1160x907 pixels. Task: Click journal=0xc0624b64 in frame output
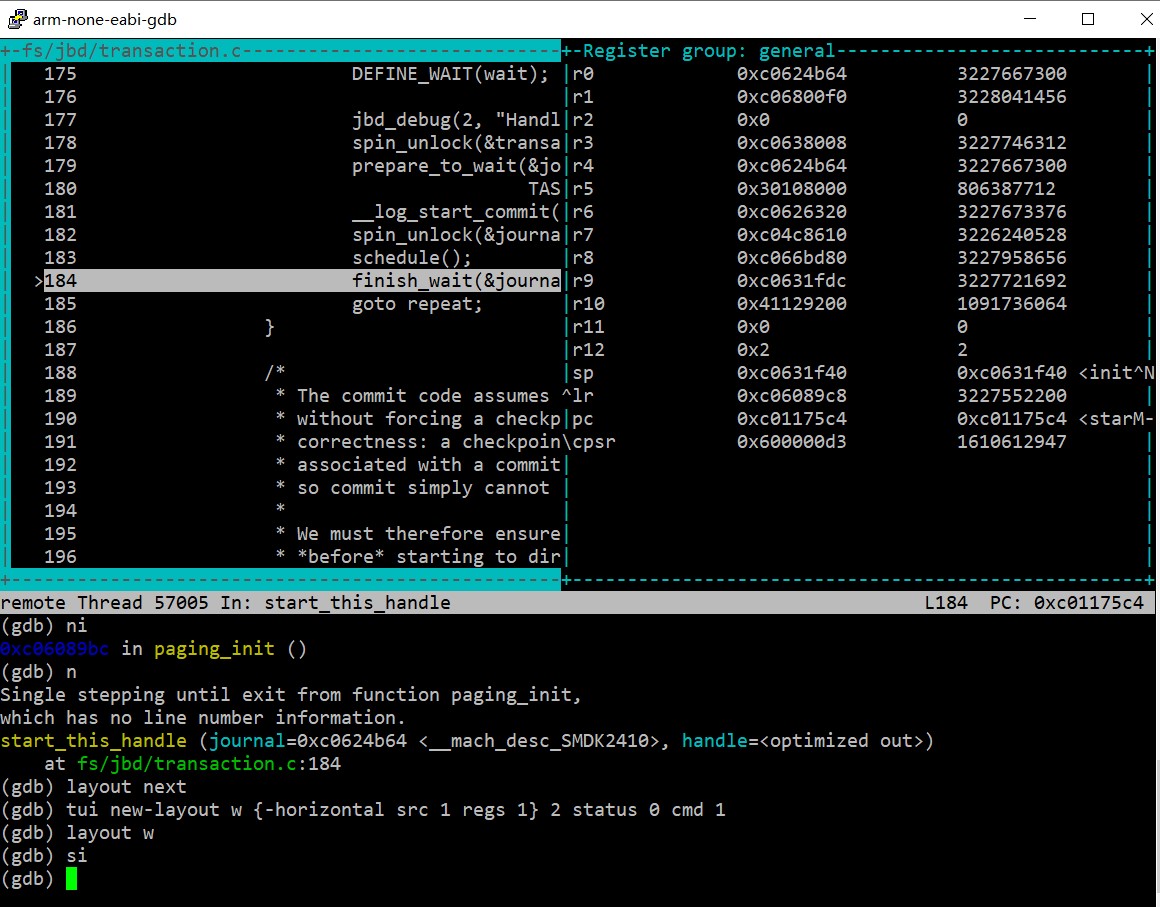[x=308, y=740]
